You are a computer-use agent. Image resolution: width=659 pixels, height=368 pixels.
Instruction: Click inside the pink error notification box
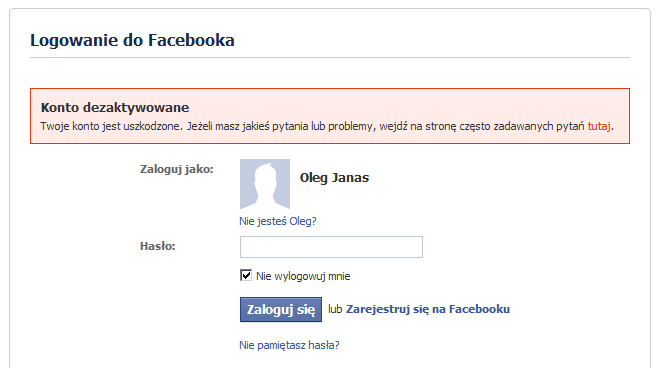click(330, 116)
